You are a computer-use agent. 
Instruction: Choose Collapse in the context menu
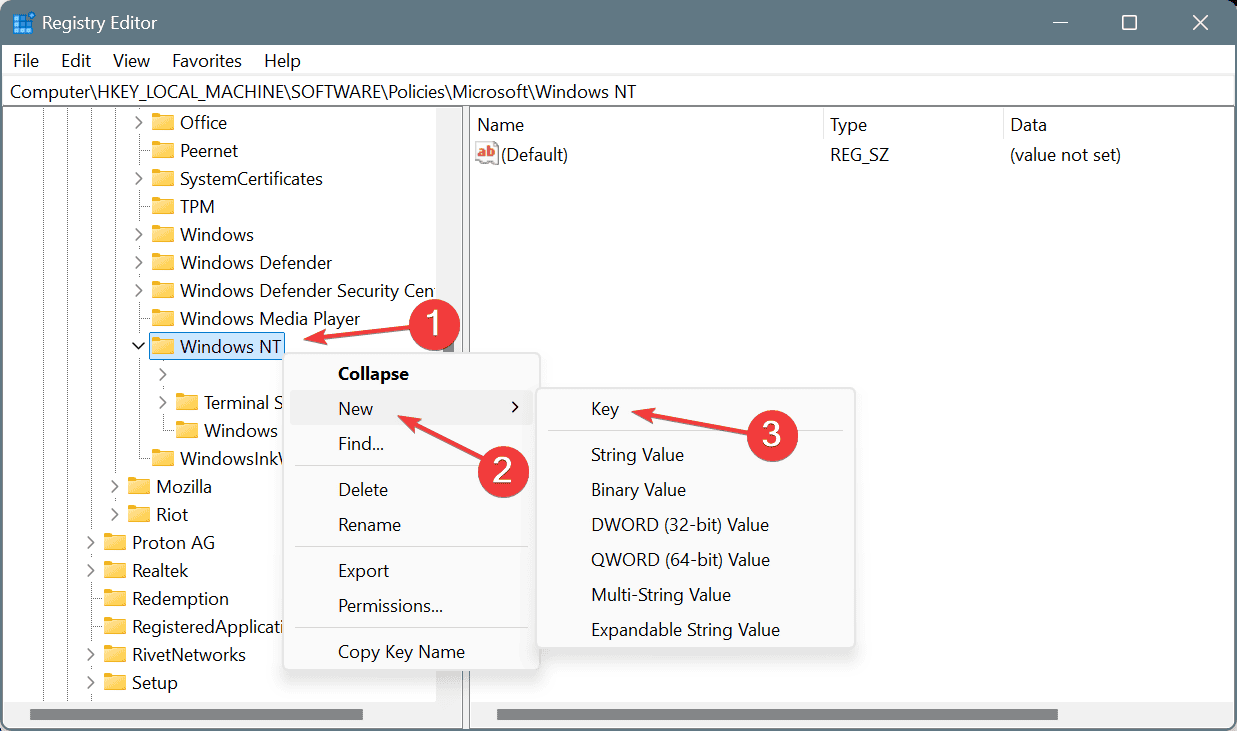point(411,373)
